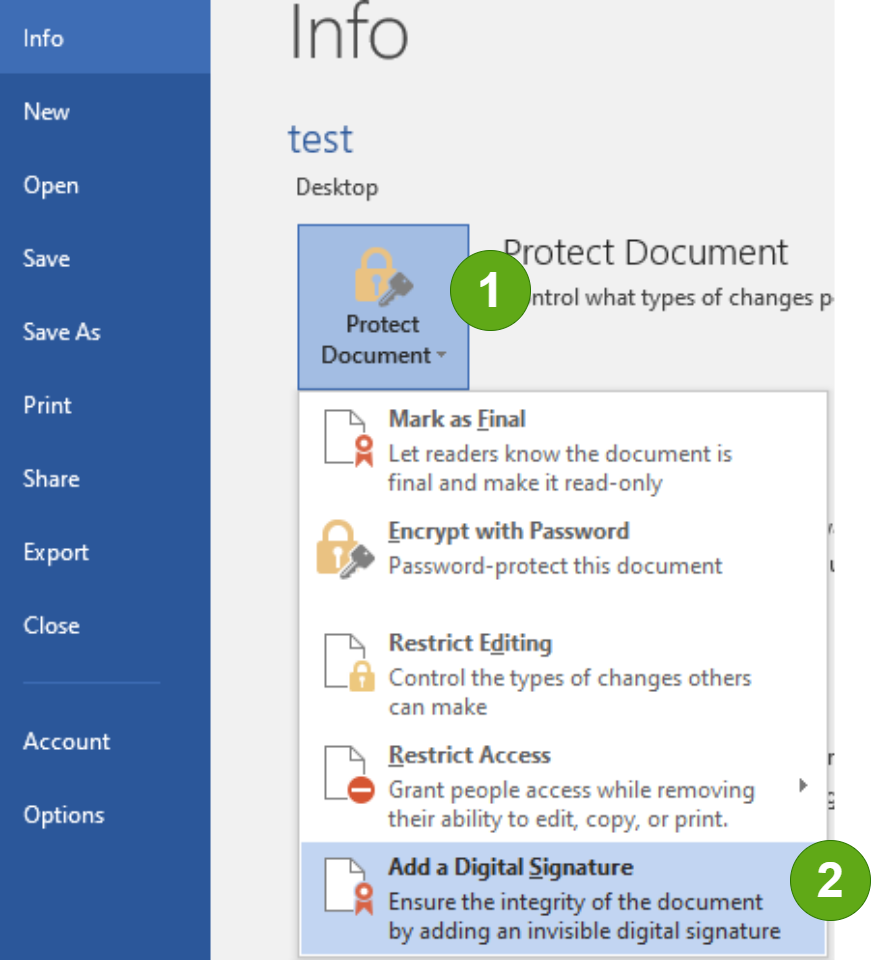The height and width of the screenshot is (962, 872).
Task: Choose Open from the left sidebar
Action: (50, 185)
